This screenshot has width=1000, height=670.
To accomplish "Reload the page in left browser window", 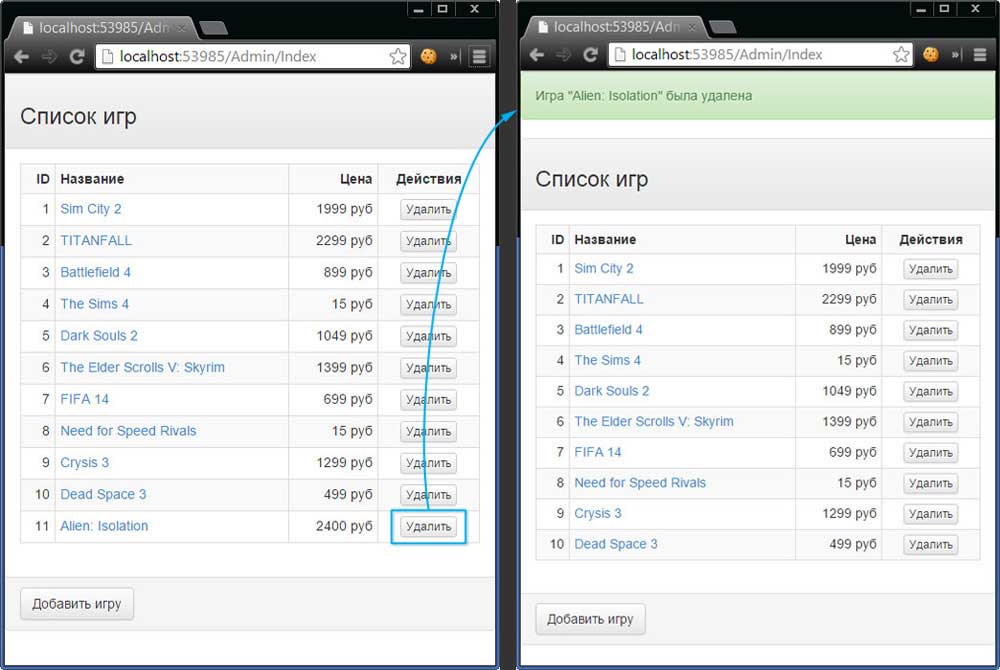I will point(77,57).
